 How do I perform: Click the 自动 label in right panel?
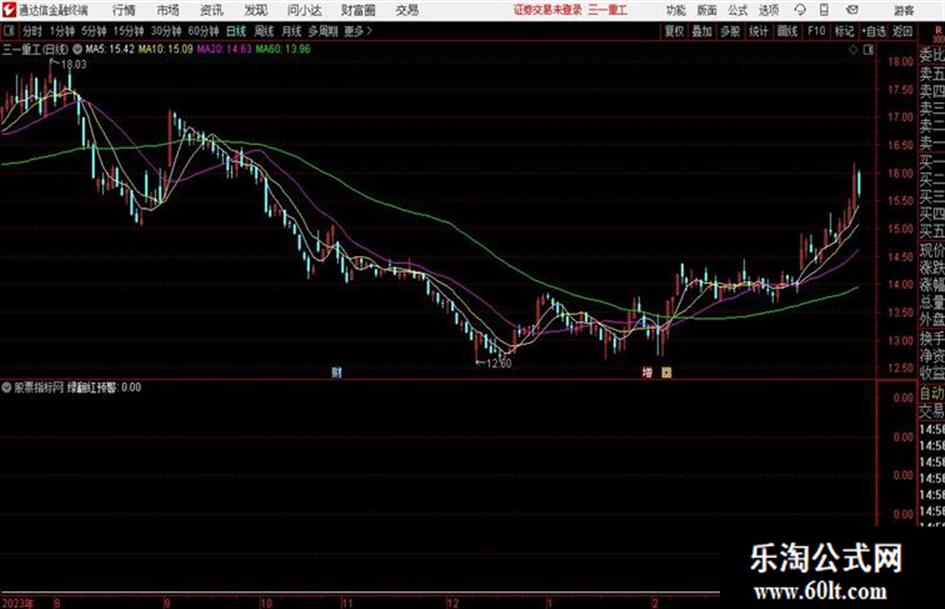[x=931, y=393]
